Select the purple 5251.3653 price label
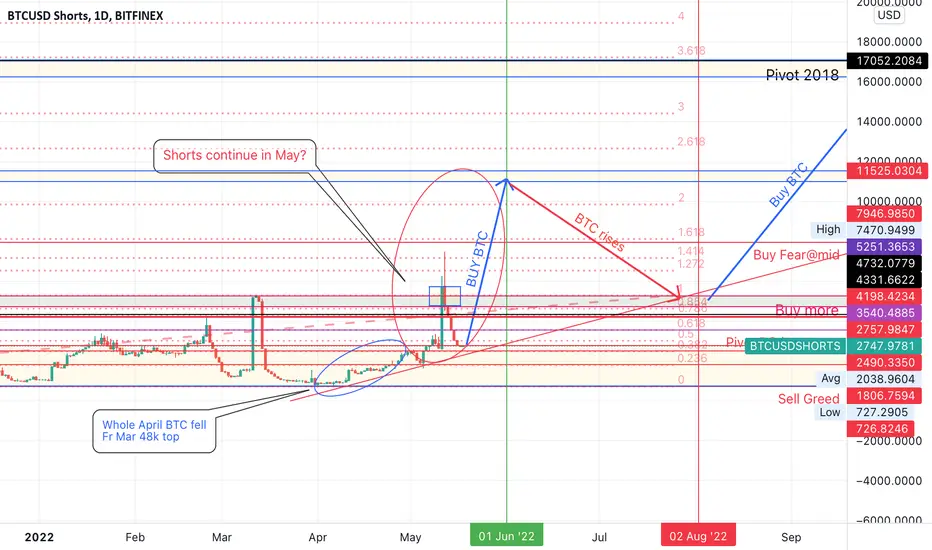Image resolution: width=932 pixels, height=550 pixels. click(884, 246)
